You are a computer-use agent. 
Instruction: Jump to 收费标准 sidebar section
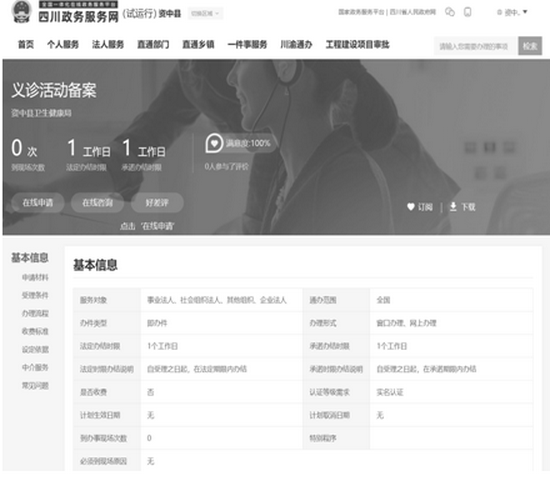coord(35,332)
